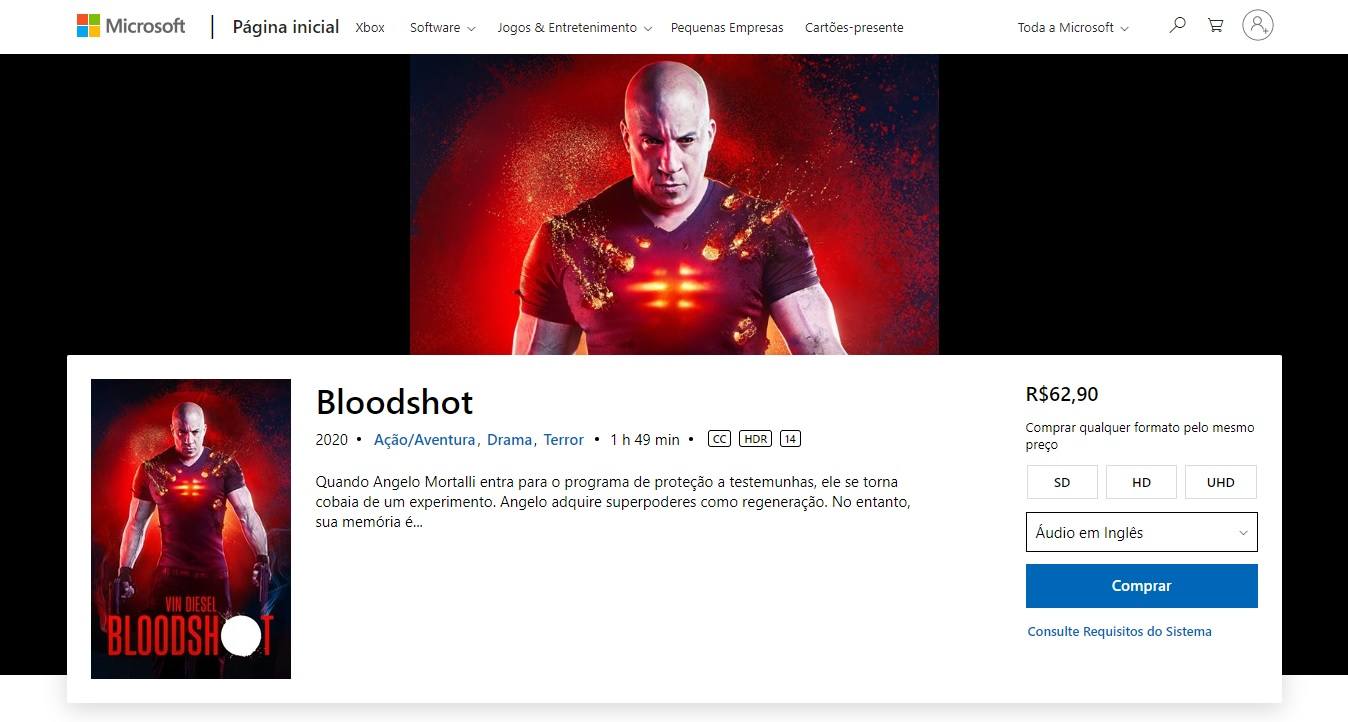The image size is (1348, 722).
Task: Open the Xbox menu item
Action: click(370, 27)
